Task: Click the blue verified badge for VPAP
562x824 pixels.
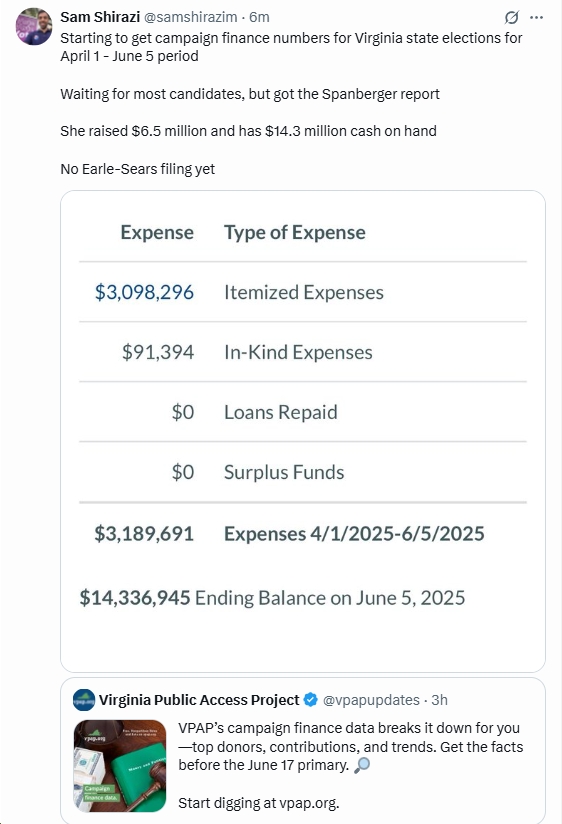Action: 311,700
